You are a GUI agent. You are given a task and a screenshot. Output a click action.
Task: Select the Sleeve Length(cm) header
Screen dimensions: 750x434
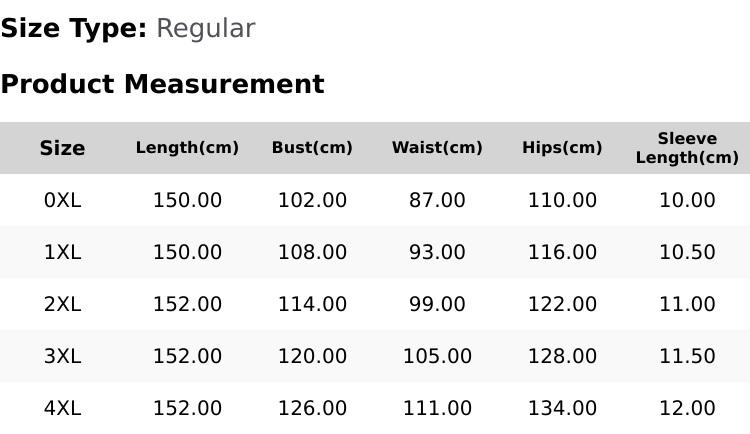click(x=687, y=148)
